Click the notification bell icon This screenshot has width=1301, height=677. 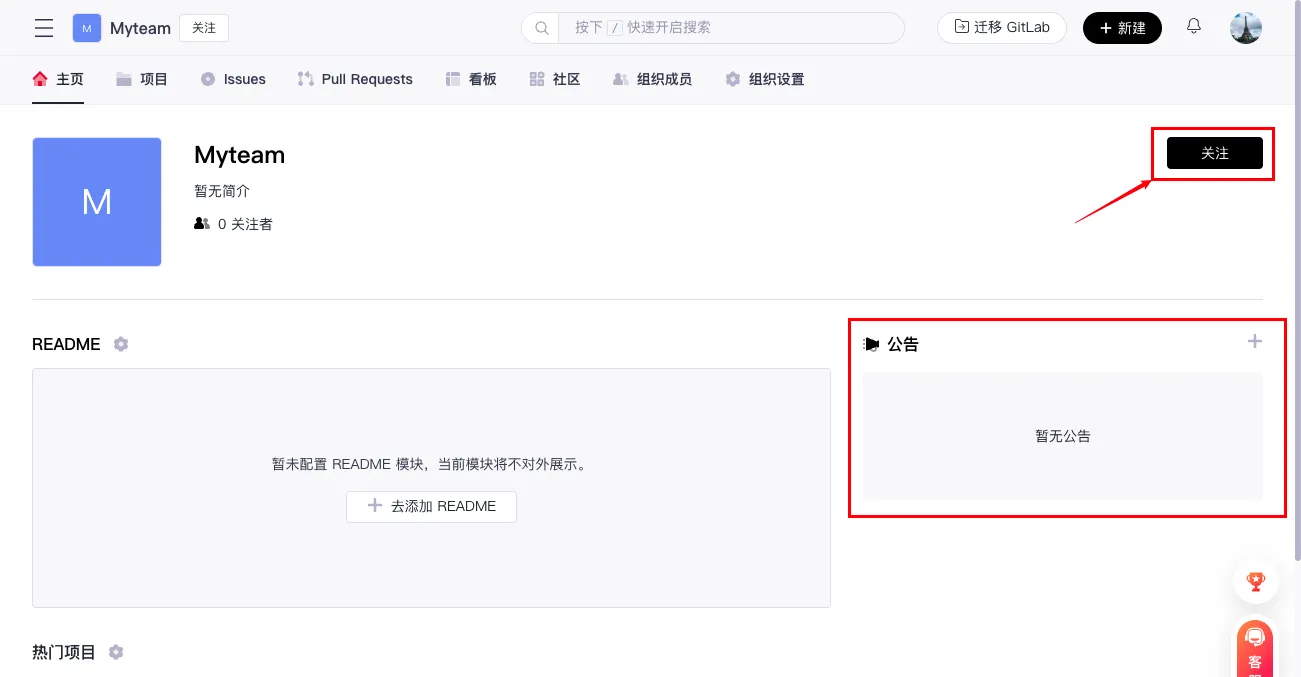click(1193, 27)
